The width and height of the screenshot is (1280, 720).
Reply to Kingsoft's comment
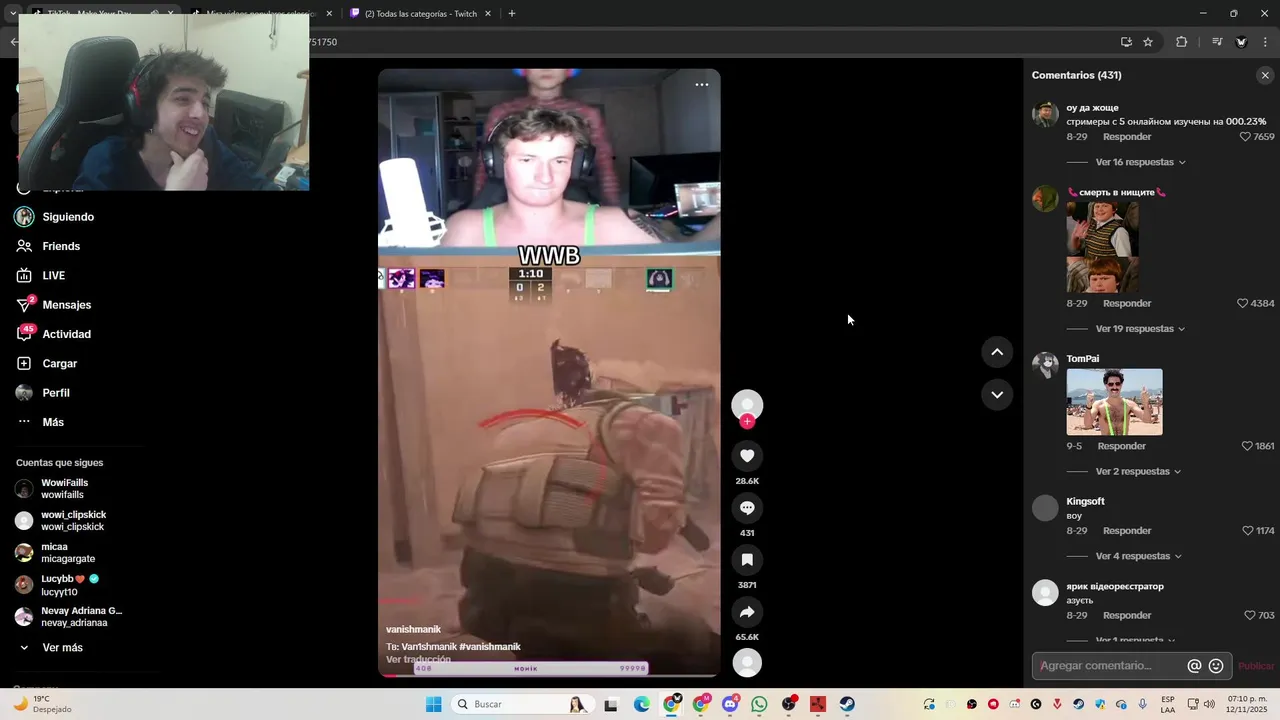click(x=1127, y=531)
